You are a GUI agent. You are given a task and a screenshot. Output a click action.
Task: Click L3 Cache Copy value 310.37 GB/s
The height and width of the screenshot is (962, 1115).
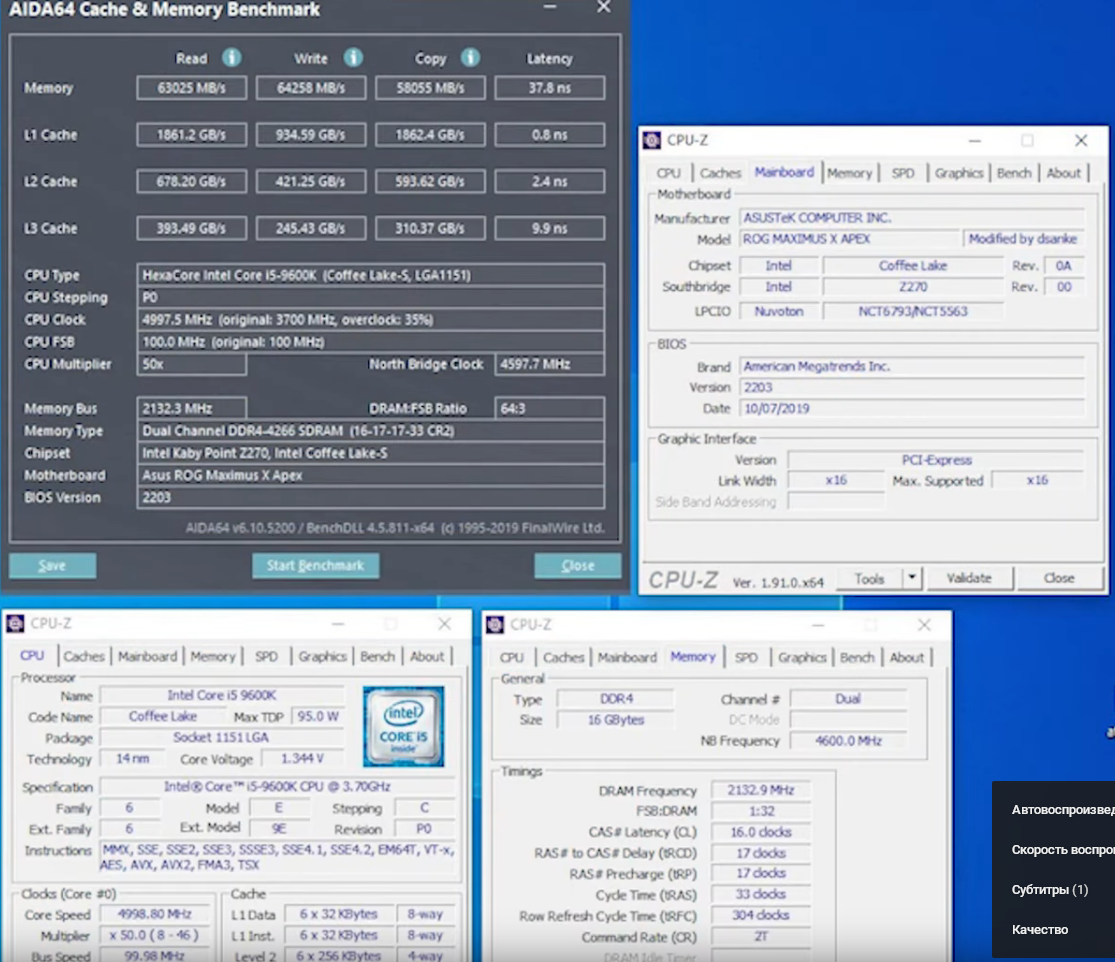[x=430, y=228]
